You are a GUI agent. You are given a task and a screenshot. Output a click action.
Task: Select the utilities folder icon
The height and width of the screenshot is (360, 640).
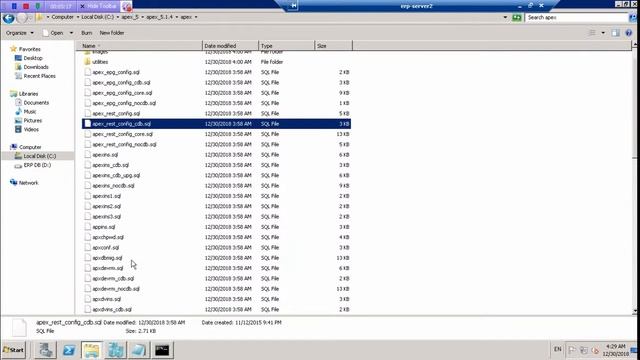[87, 62]
